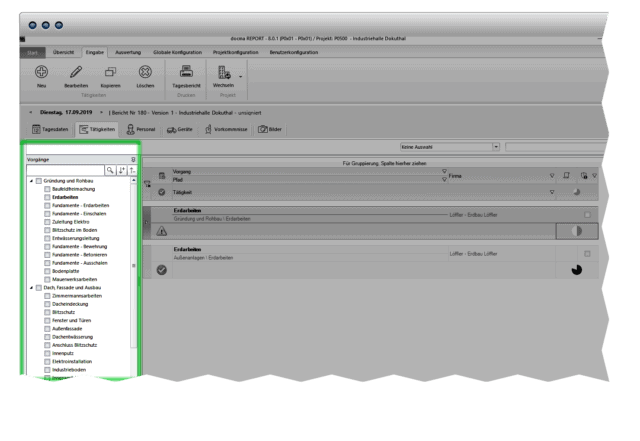
Task: Click the Neu plus icon in the ribbon
Action: point(41,72)
